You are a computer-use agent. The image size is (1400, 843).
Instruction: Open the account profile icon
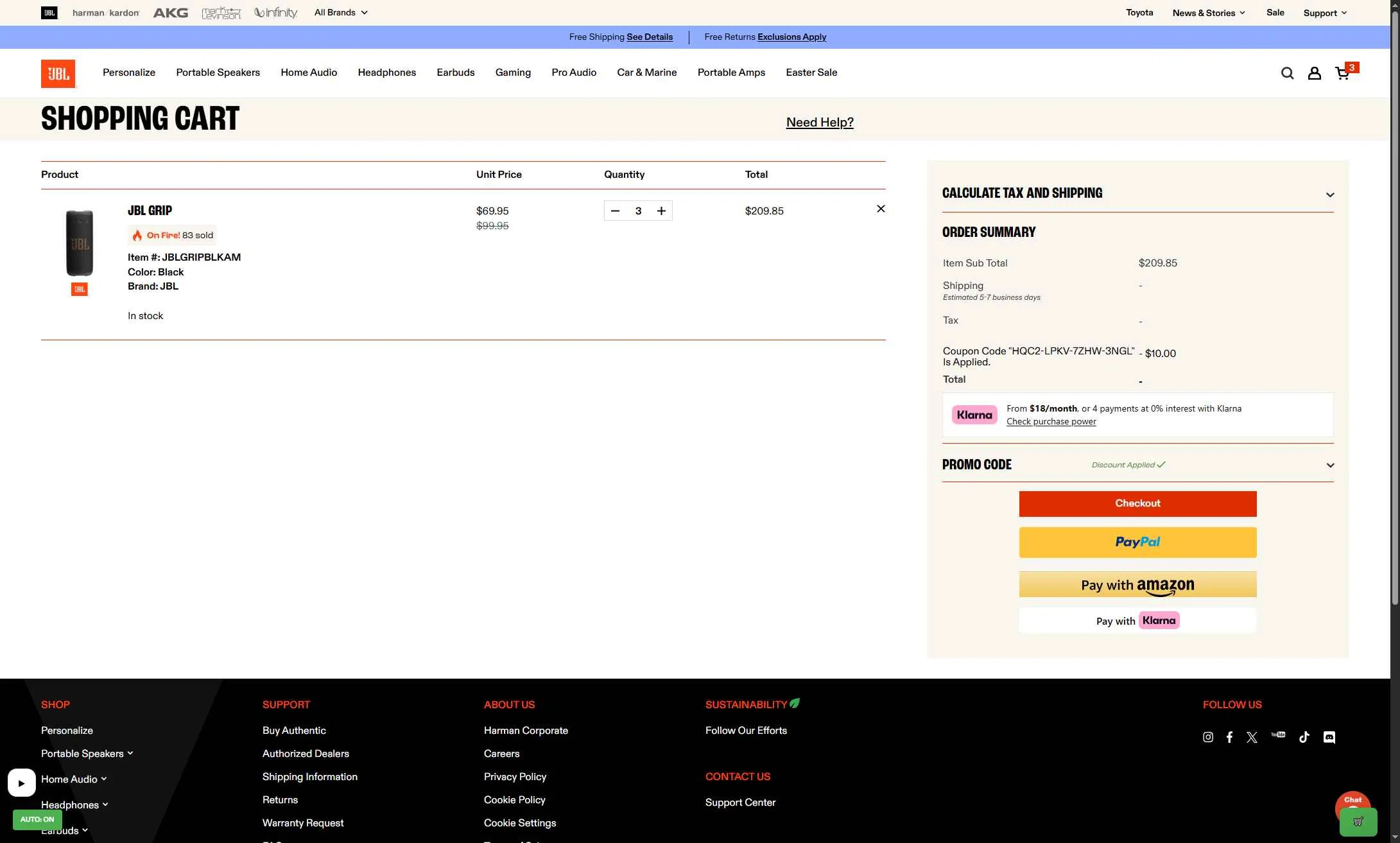click(x=1314, y=73)
